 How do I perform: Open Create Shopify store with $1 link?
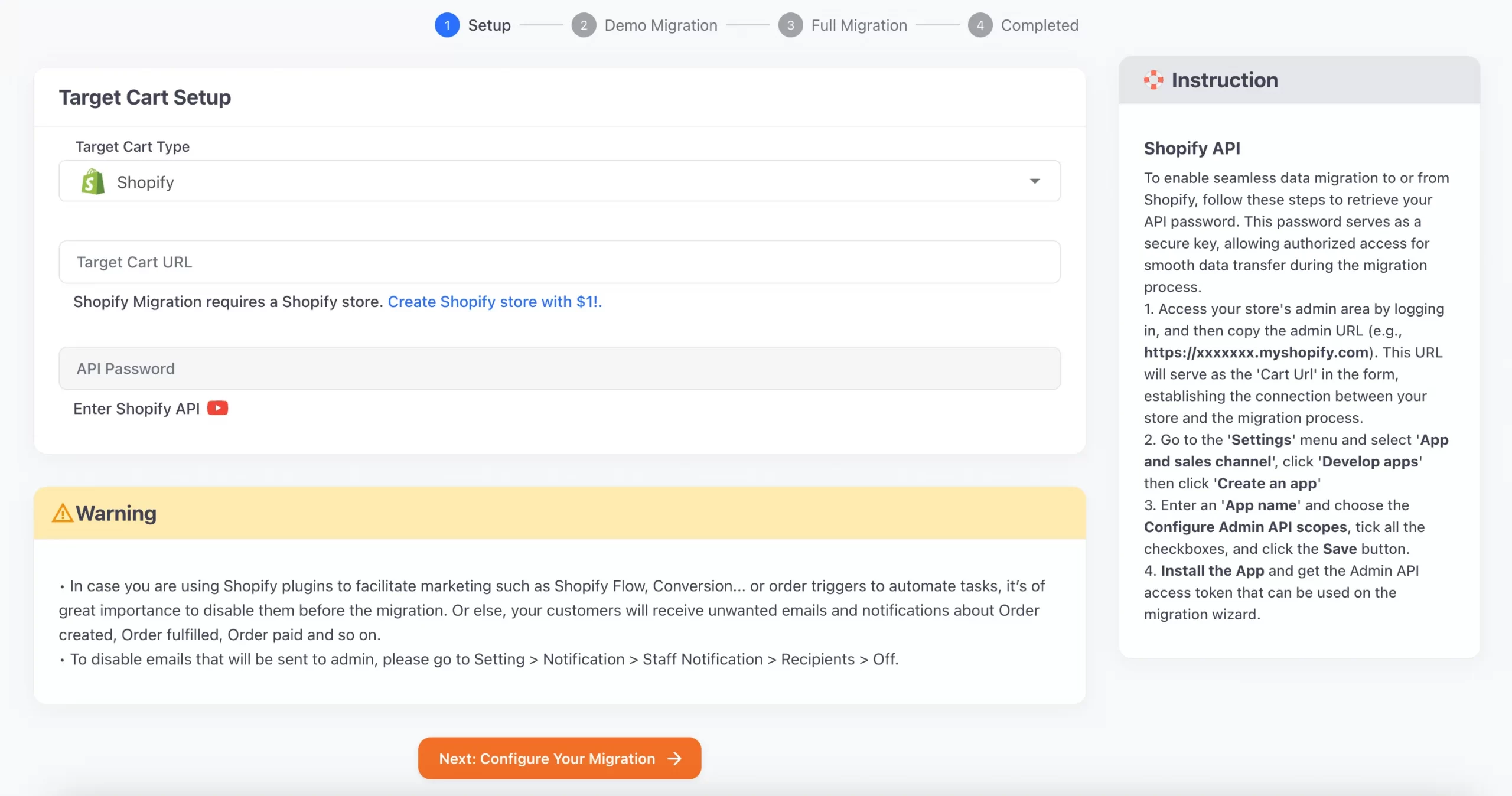pos(494,302)
